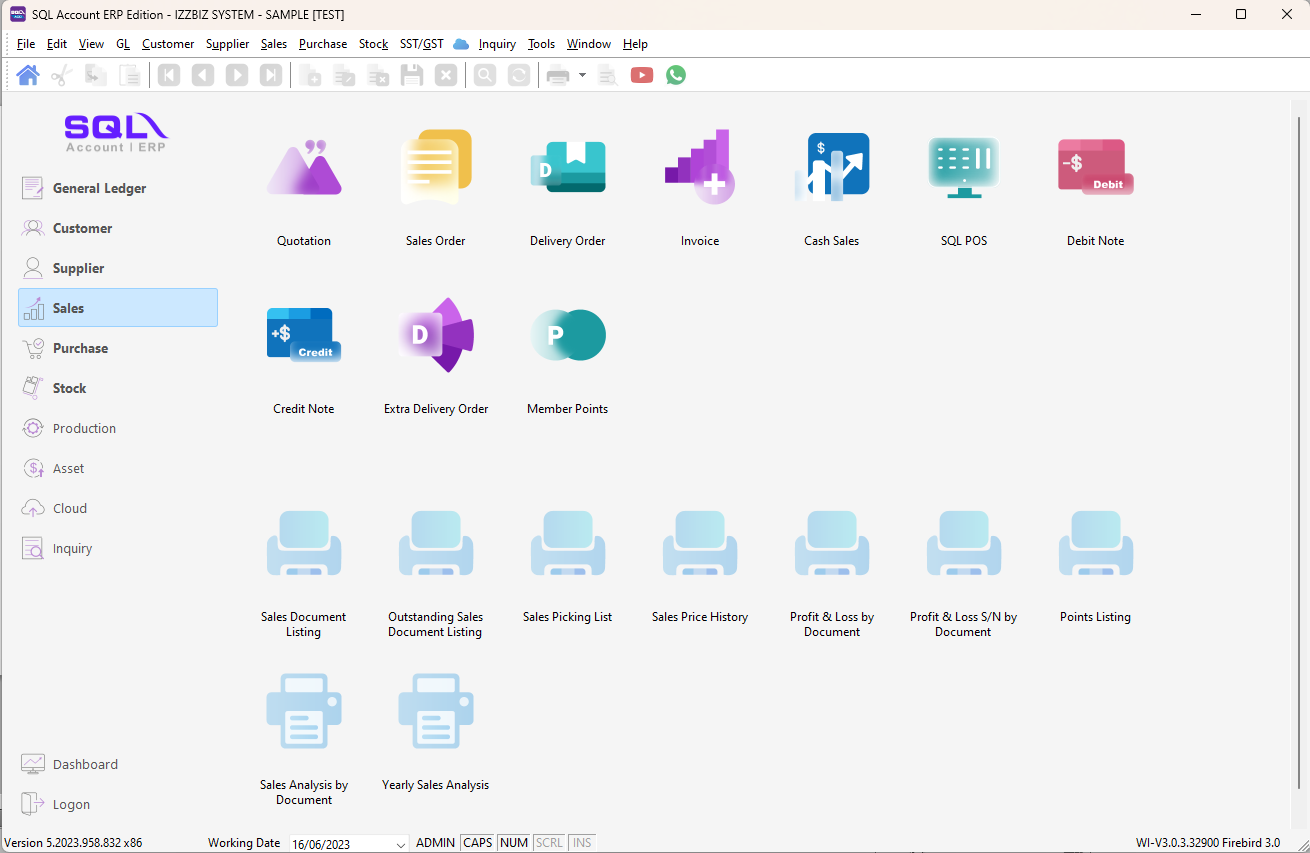This screenshot has height=853, width=1310.
Task: Click the WhatsApp toolbar icon
Action: [x=676, y=75]
